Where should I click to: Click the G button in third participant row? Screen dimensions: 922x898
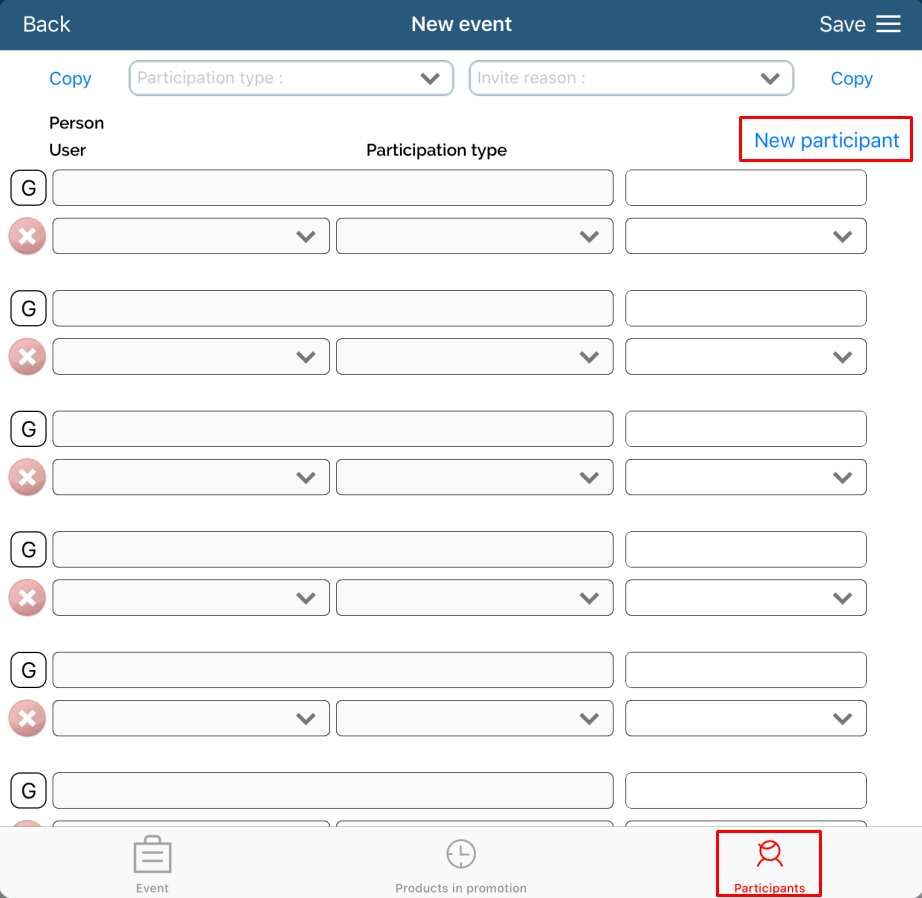pyautogui.click(x=28, y=429)
